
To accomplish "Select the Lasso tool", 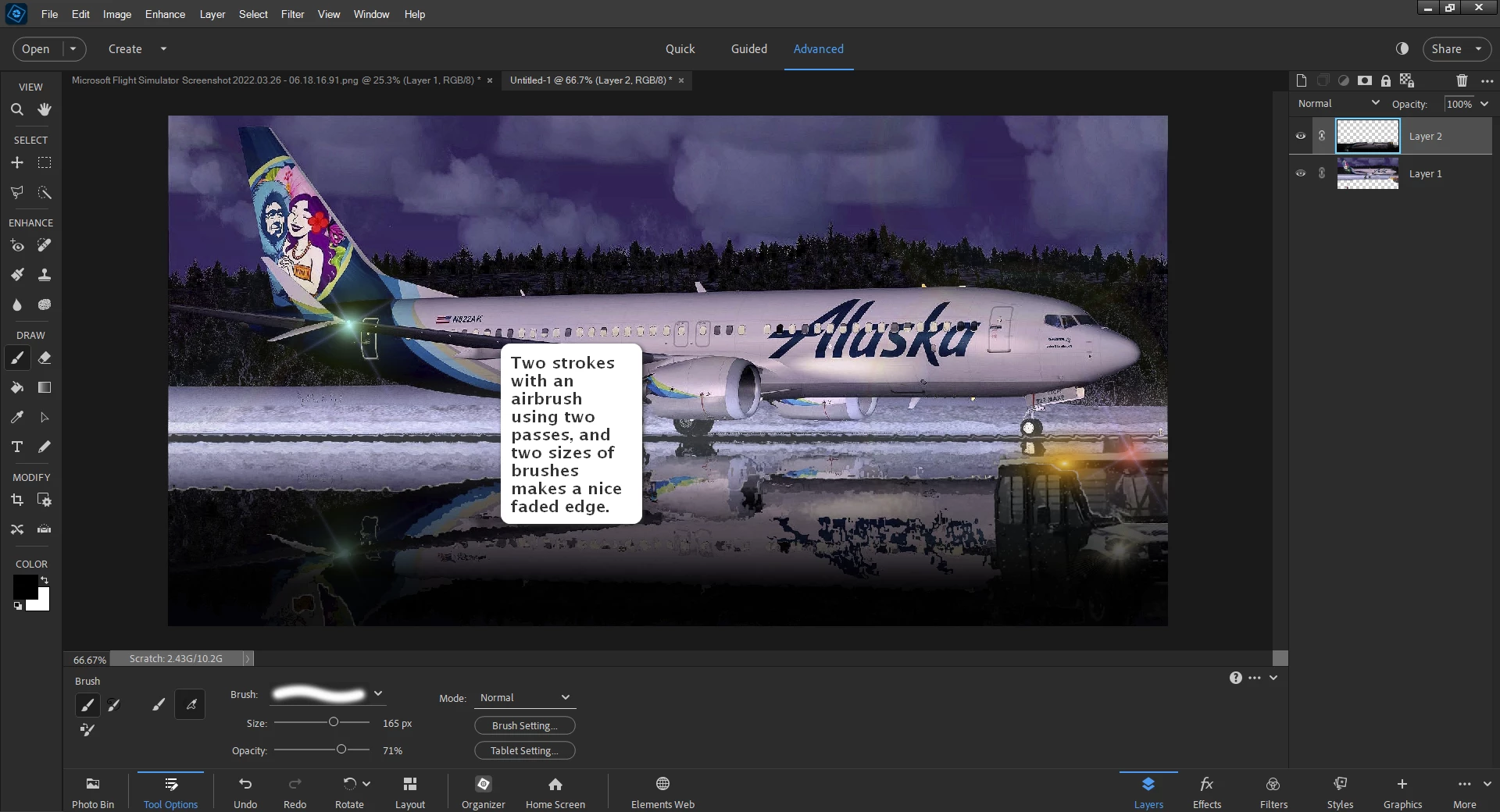I will pyautogui.click(x=17, y=192).
